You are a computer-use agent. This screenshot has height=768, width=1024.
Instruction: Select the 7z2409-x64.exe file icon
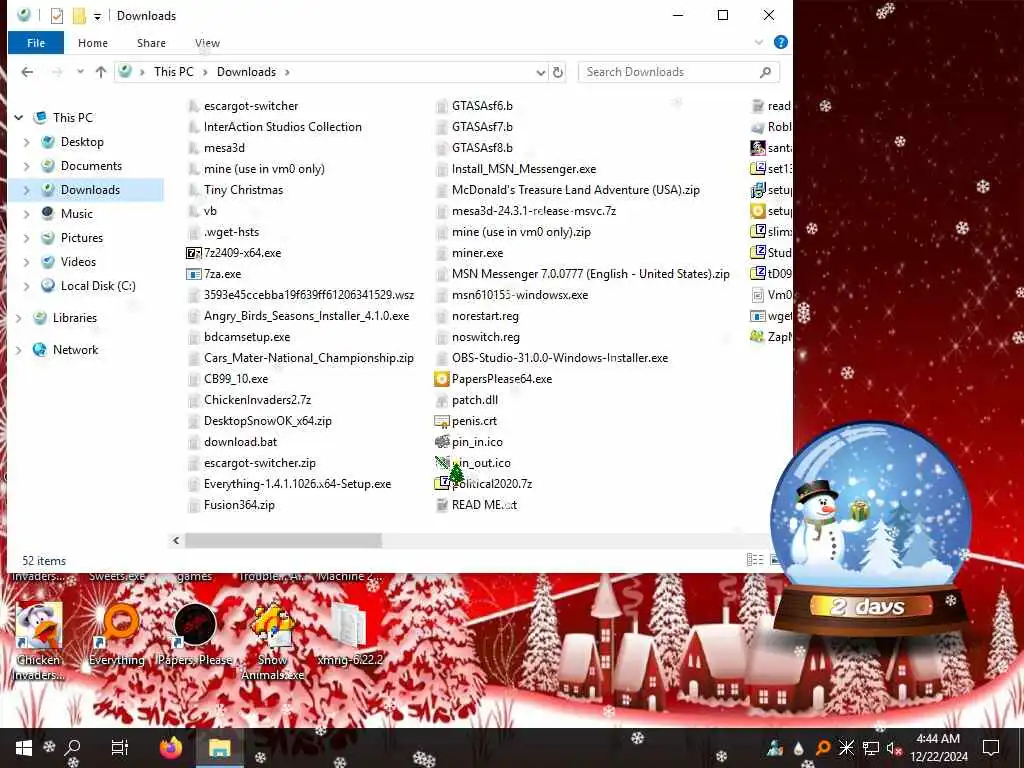click(x=193, y=253)
